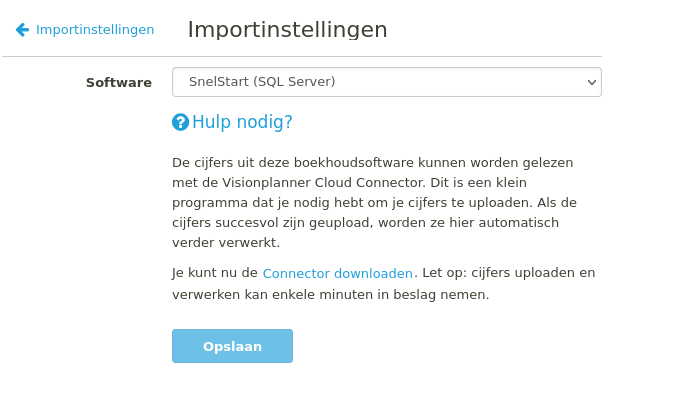Click the horizontal divider under the header

302,57
